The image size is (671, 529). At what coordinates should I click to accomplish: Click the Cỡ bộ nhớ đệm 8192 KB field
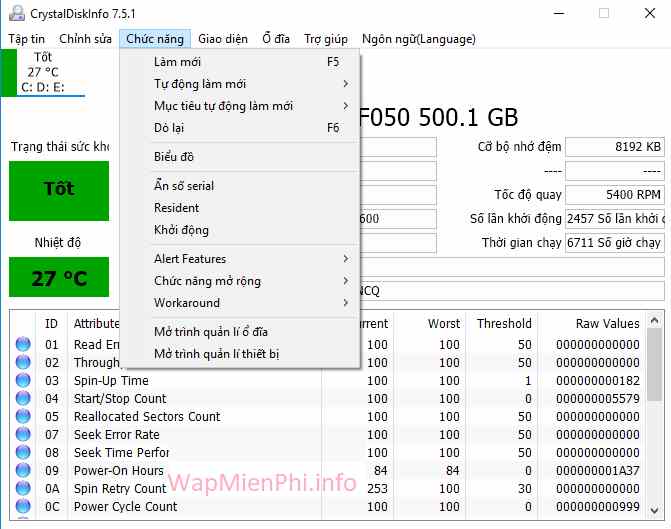pos(615,147)
